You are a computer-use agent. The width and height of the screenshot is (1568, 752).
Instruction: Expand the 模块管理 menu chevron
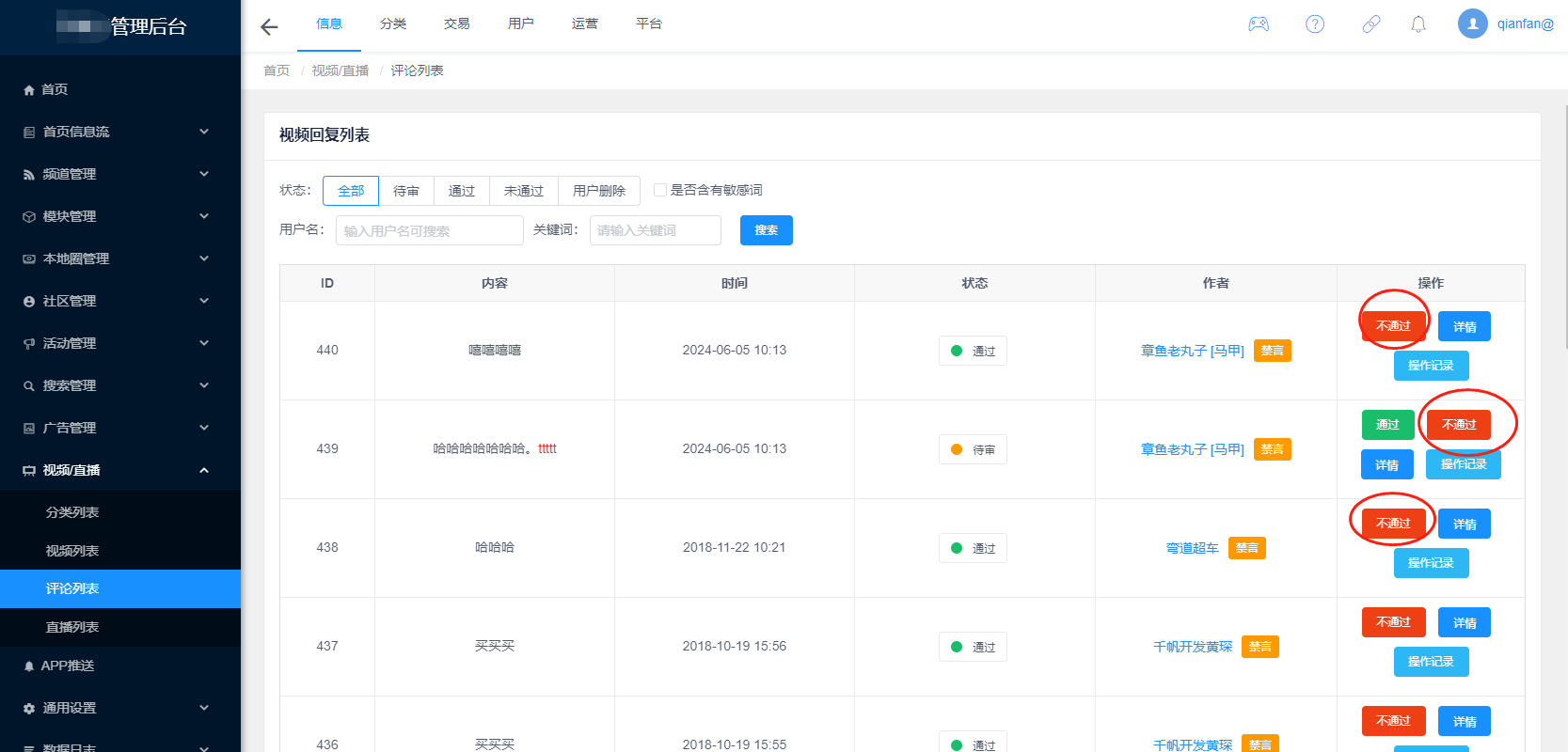[204, 216]
